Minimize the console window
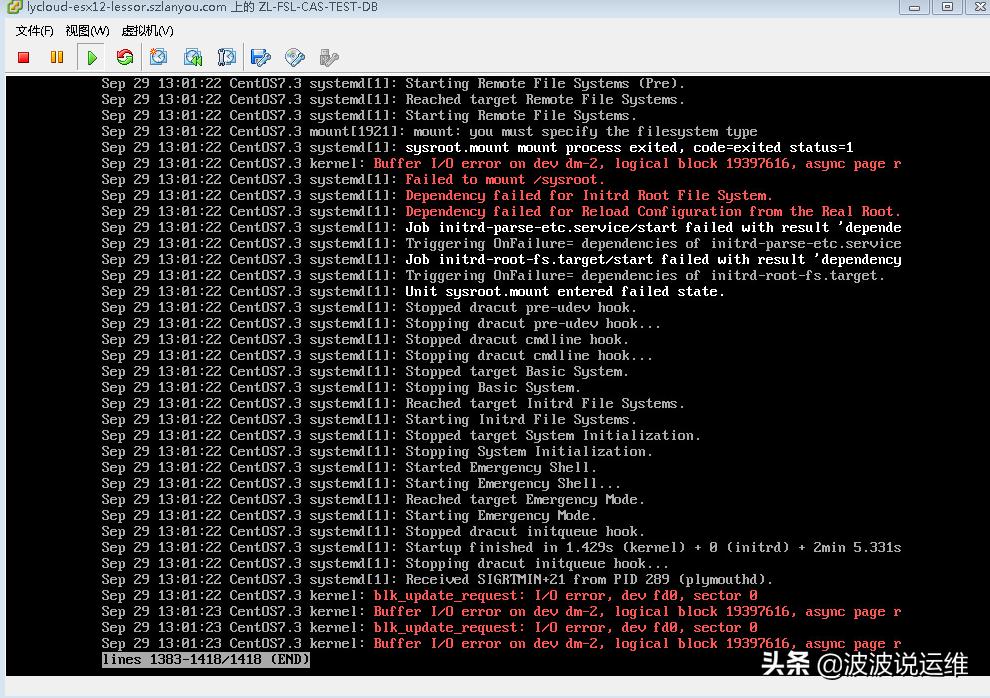This screenshot has width=990, height=698. pyautogui.click(x=917, y=8)
